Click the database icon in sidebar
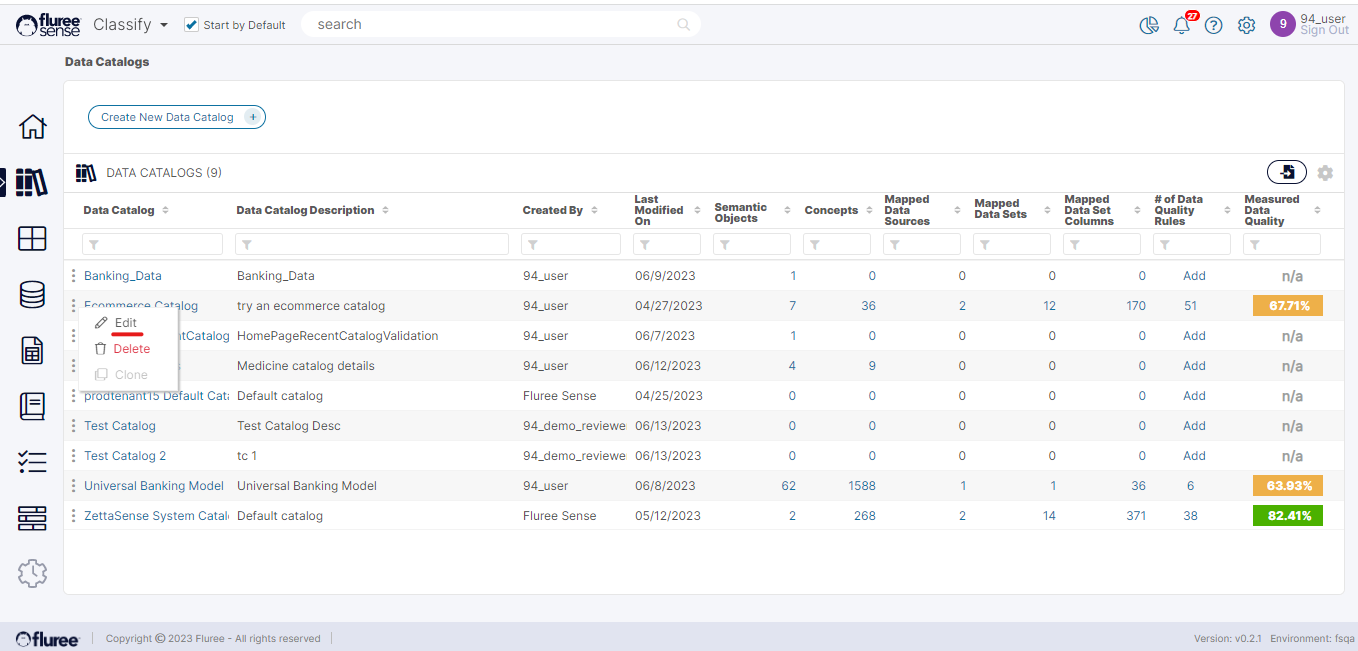1358x651 pixels. (32, 295)
